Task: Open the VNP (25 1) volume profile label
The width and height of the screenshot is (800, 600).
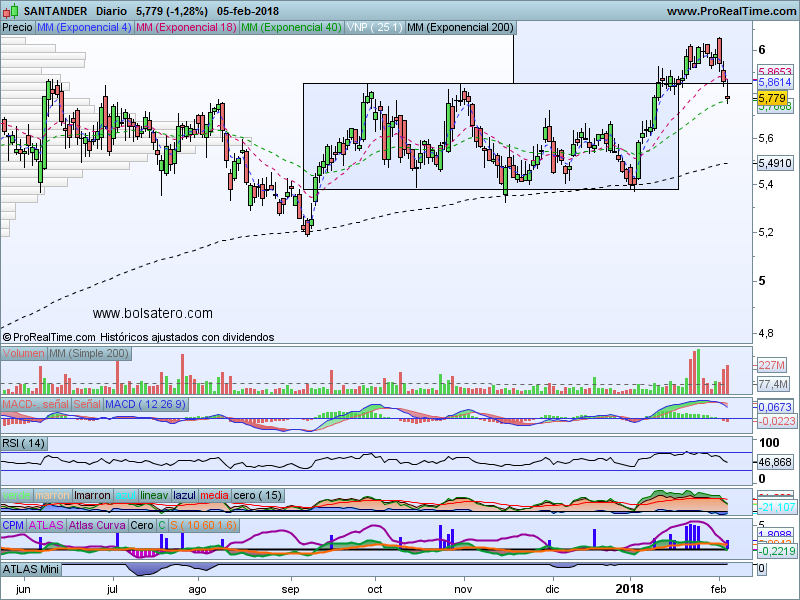Action: (375, 28)
